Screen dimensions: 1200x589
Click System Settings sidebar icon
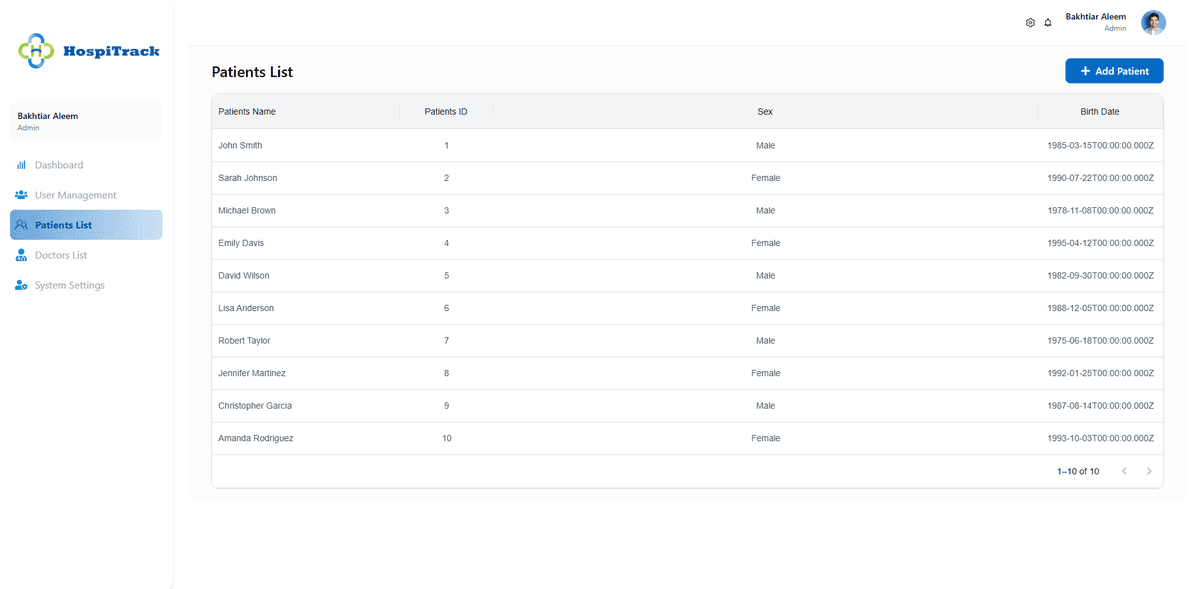(x=21, y=285)
